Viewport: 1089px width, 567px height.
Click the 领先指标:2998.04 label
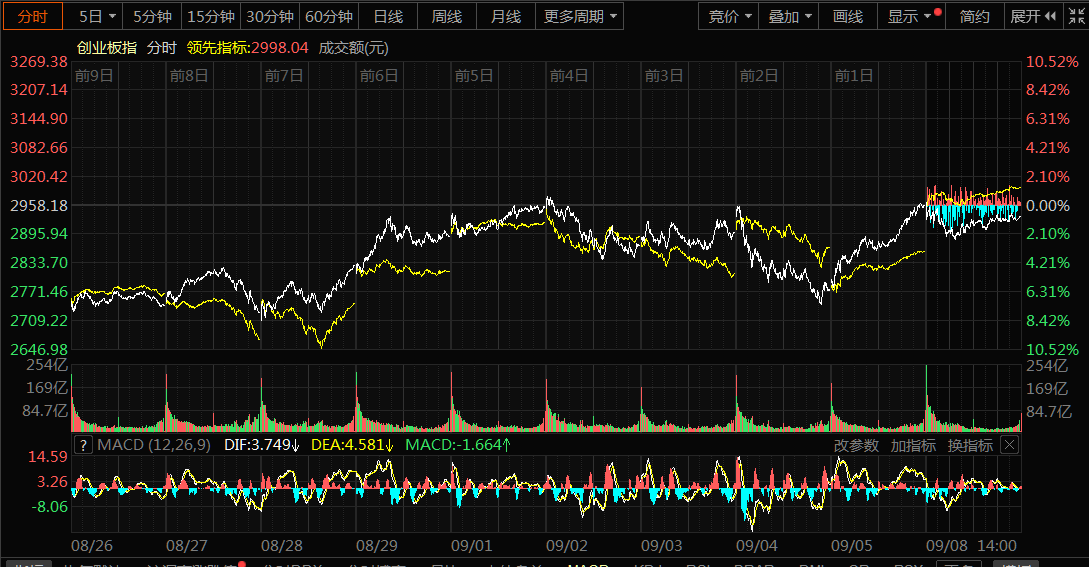coord(247,48)
